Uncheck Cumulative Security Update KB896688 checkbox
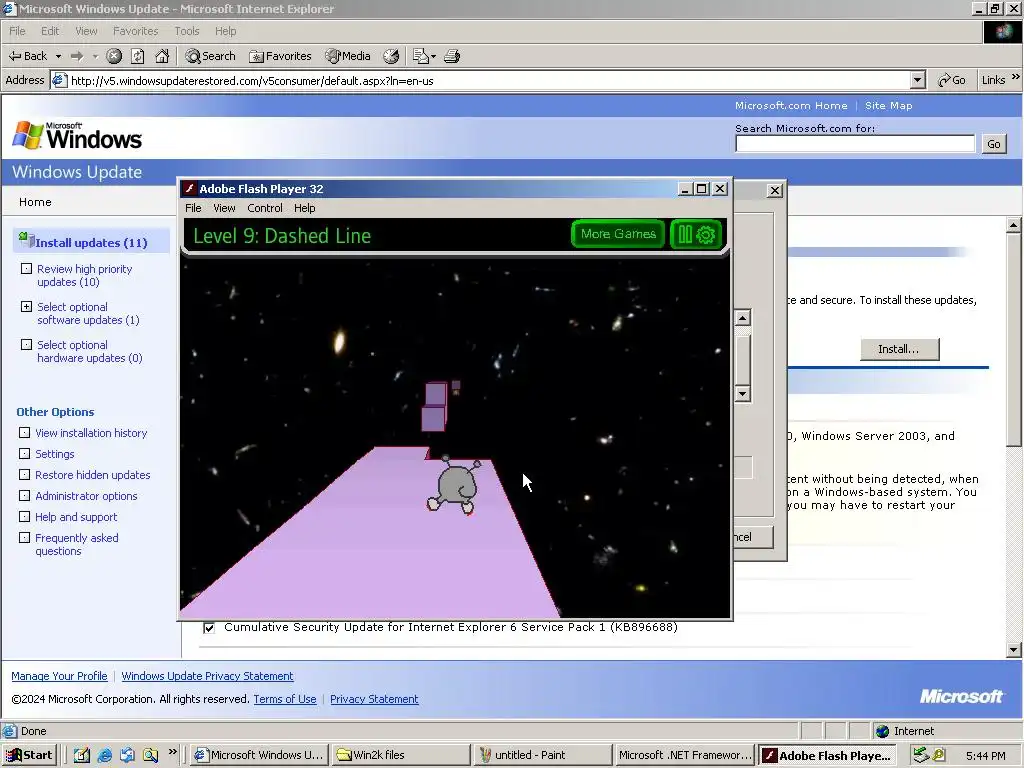The image size is (1024, 768). point(209,628)
